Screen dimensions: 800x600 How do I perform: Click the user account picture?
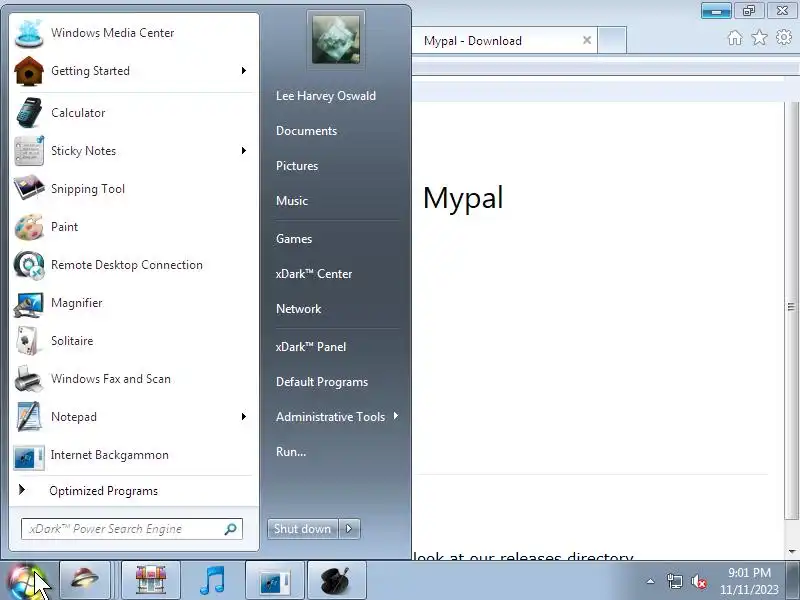[x=336, y=40]
